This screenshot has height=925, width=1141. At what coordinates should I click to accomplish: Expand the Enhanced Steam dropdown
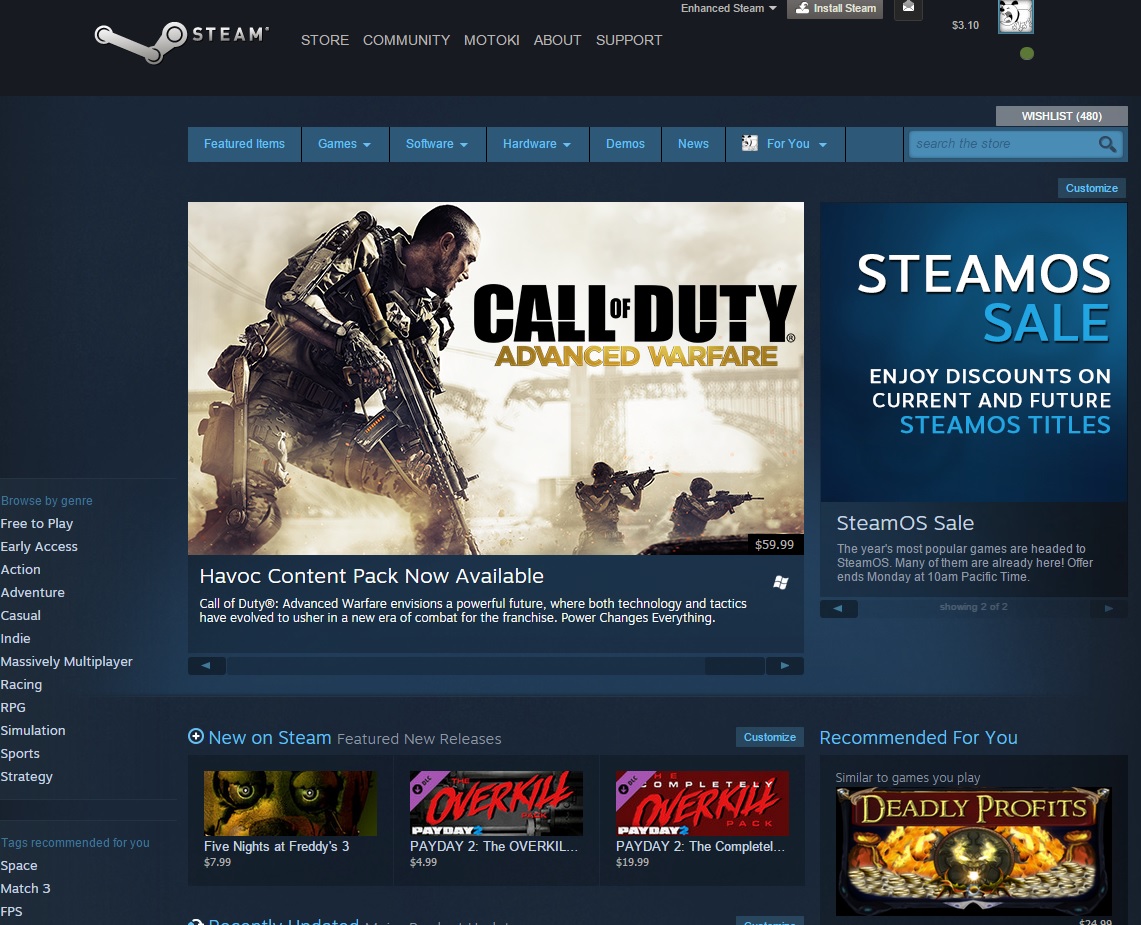[728, 8]
